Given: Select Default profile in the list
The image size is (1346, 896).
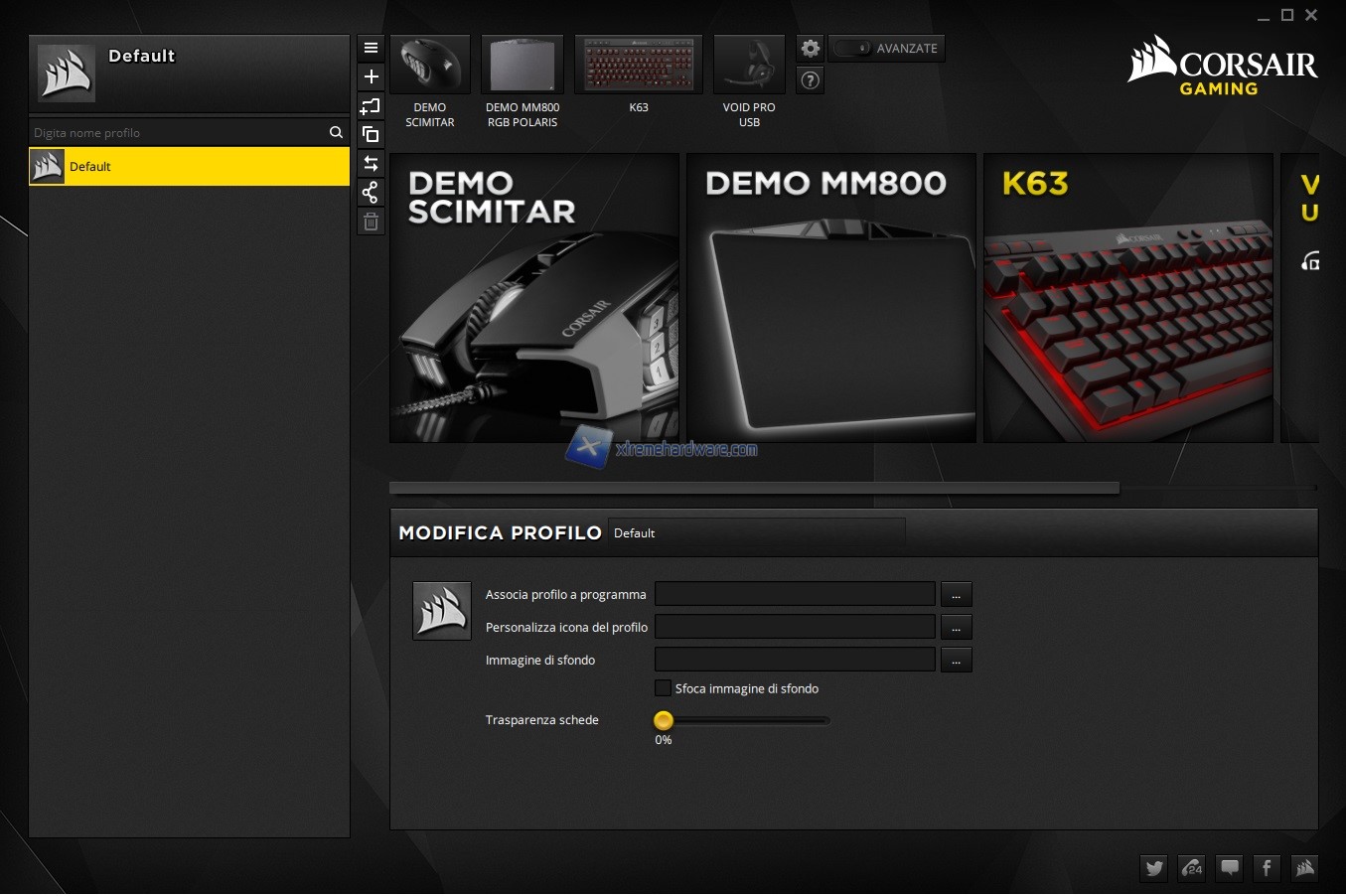Looking at the screenshot, I should [189, 167].
